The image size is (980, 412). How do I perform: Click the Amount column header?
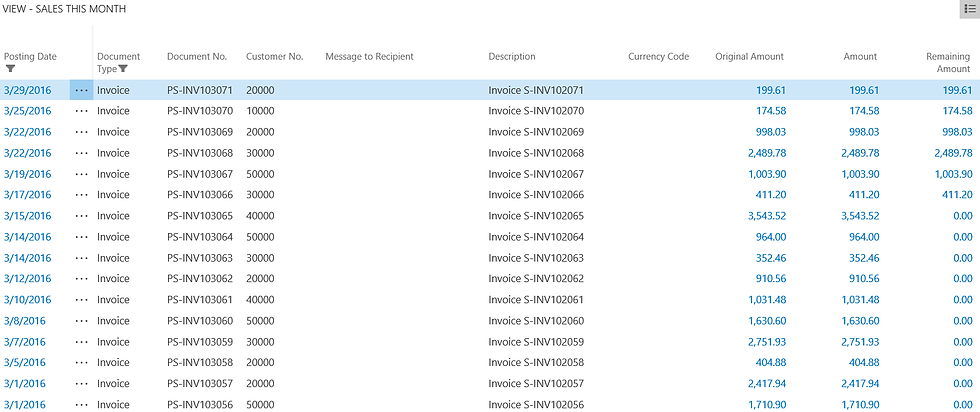[x=860, y=56]
